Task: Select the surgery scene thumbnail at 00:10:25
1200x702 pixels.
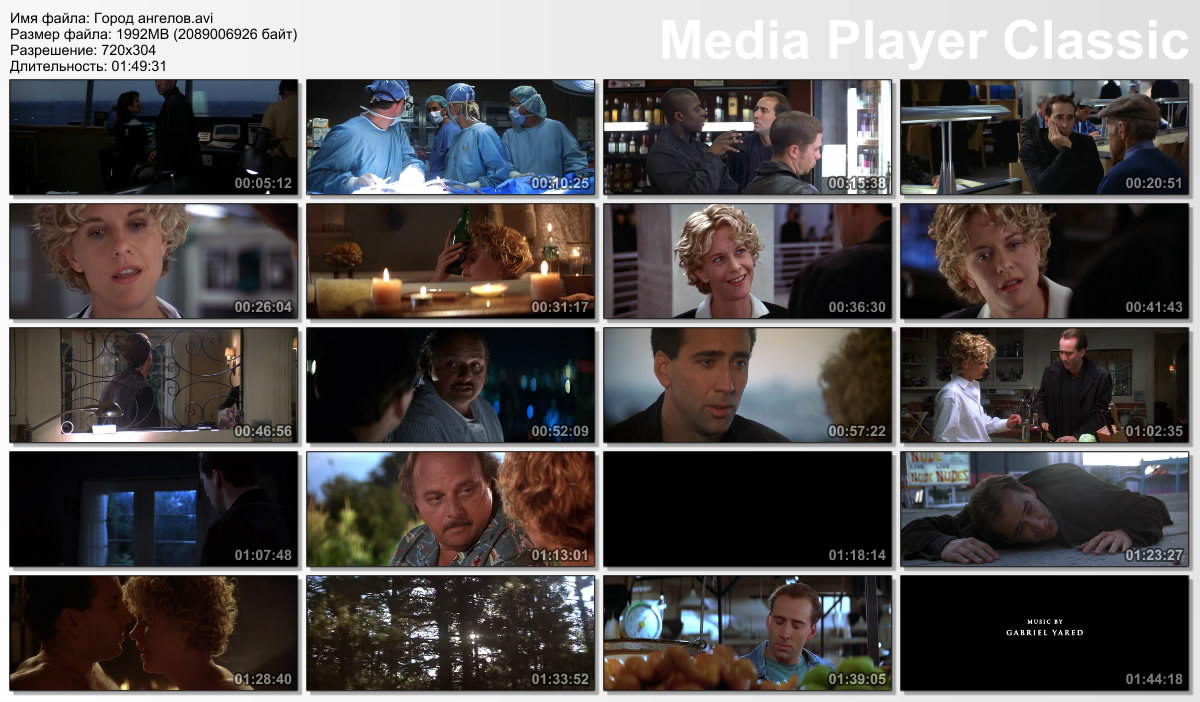Action: [450, 137]
